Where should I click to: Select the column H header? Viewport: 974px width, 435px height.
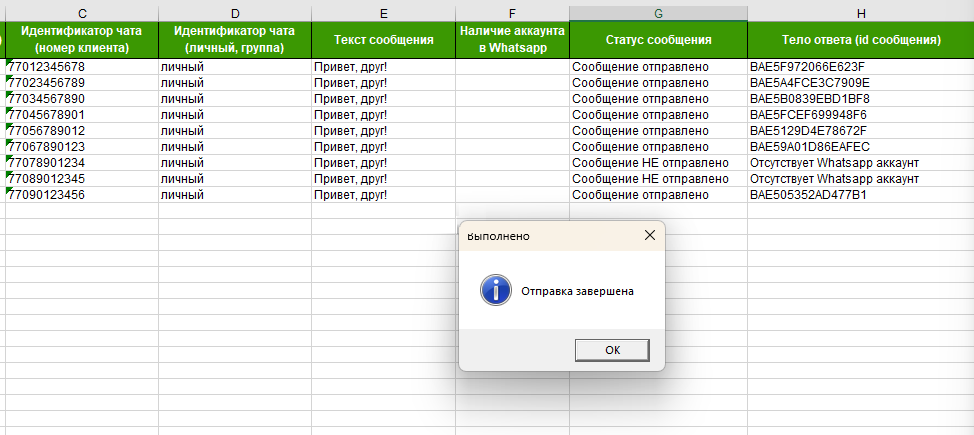[x=860, y=12]
